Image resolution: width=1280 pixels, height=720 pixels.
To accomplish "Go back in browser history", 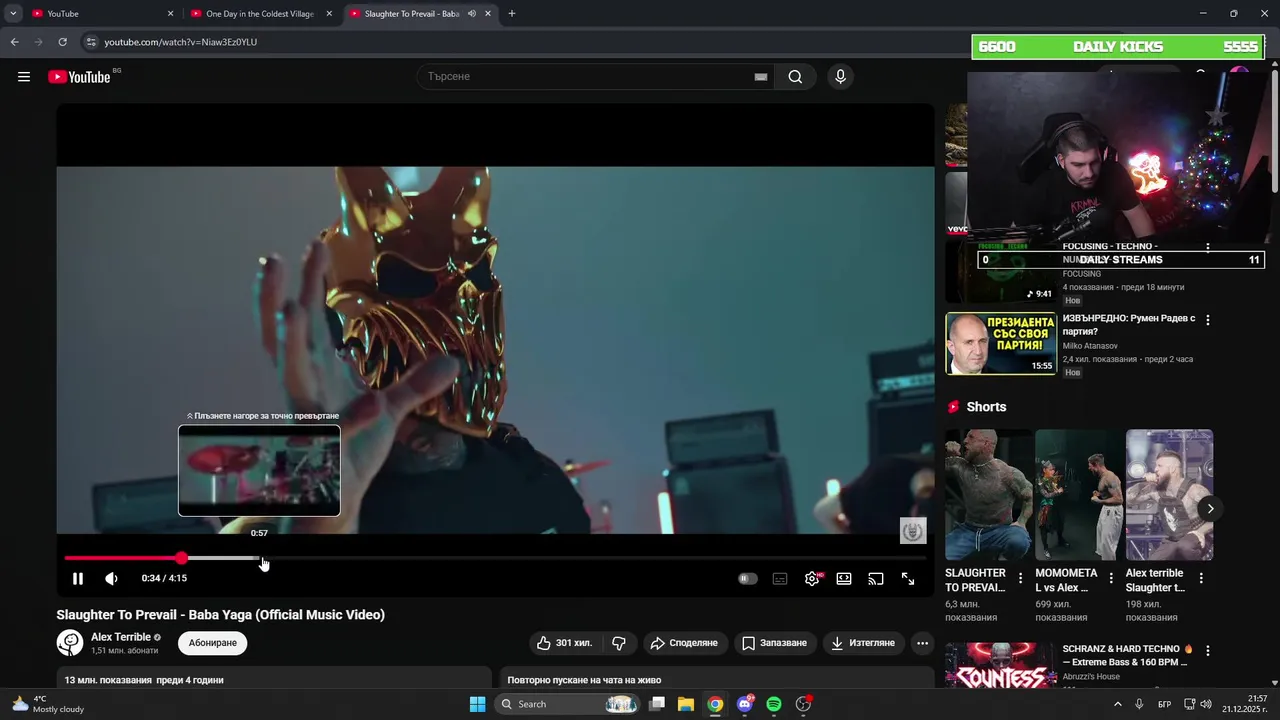I will (14, 42).
